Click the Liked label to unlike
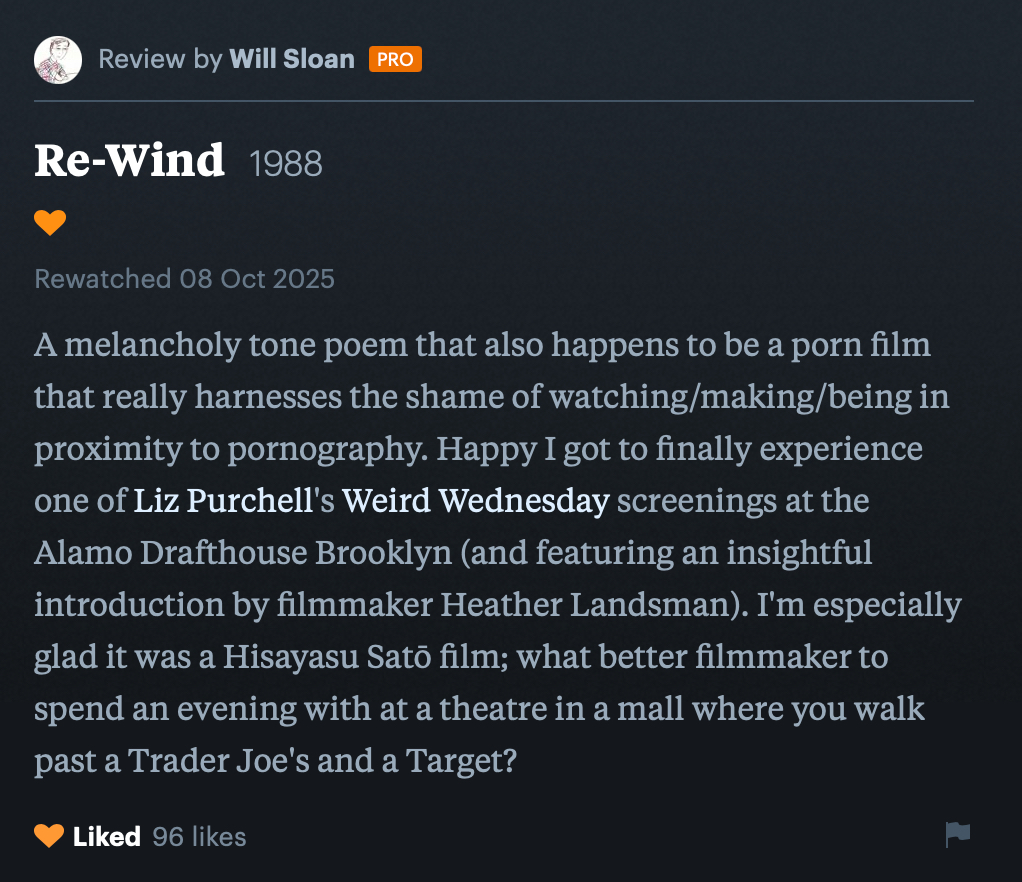The height and width of the screenshot is (882, 1022). [106, 836]
